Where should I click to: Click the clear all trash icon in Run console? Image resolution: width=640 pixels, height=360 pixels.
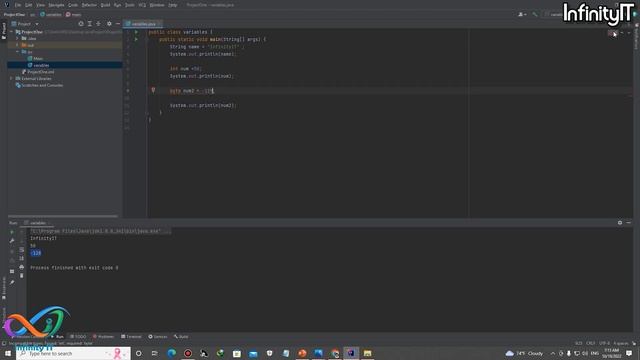point(22,276)
